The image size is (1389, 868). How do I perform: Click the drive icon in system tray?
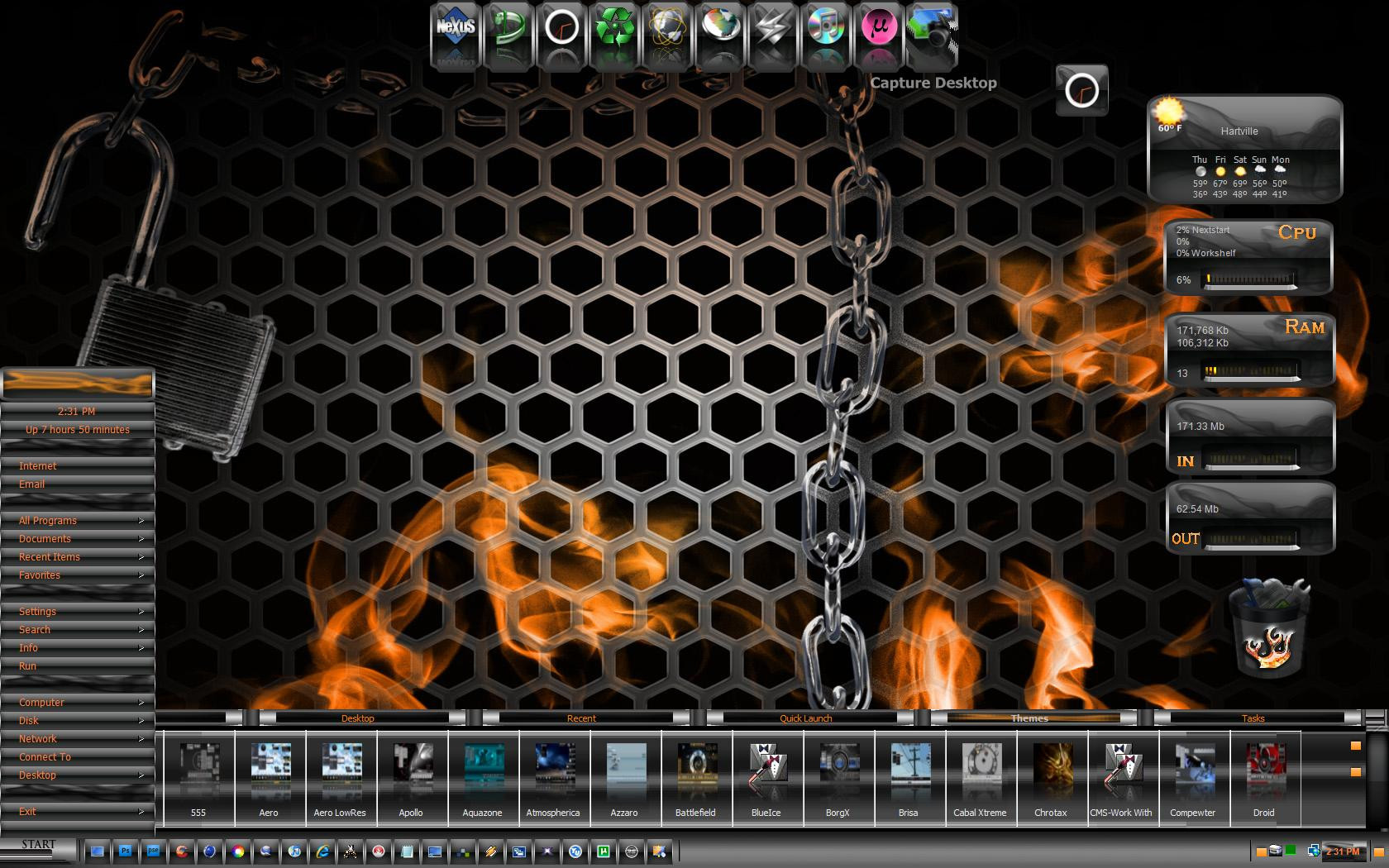pyautogui.click(x=1276, y=851)
